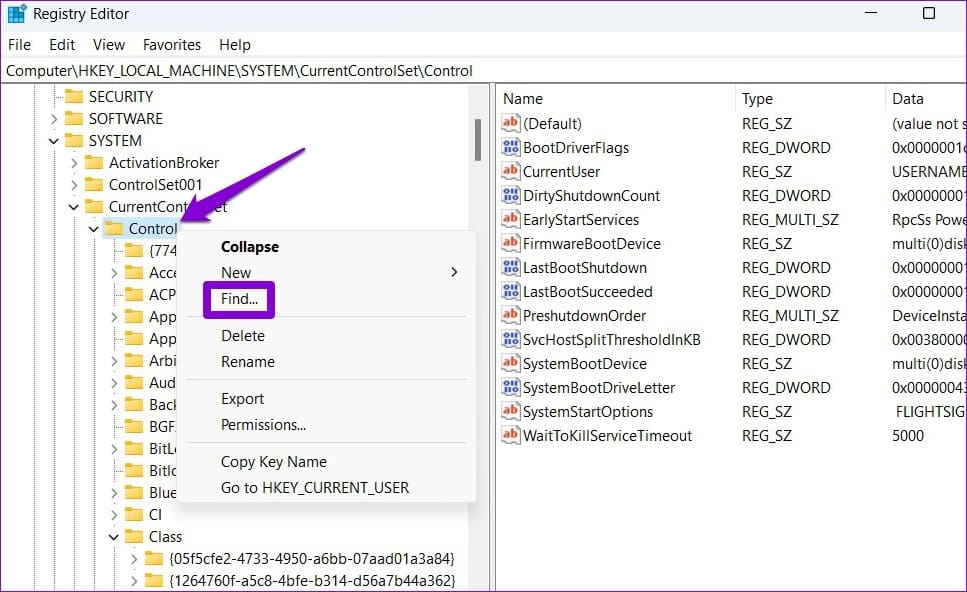Click Permissions... in the context menu
The width and height of the screenshot is (967, 592).
[263, 425]
